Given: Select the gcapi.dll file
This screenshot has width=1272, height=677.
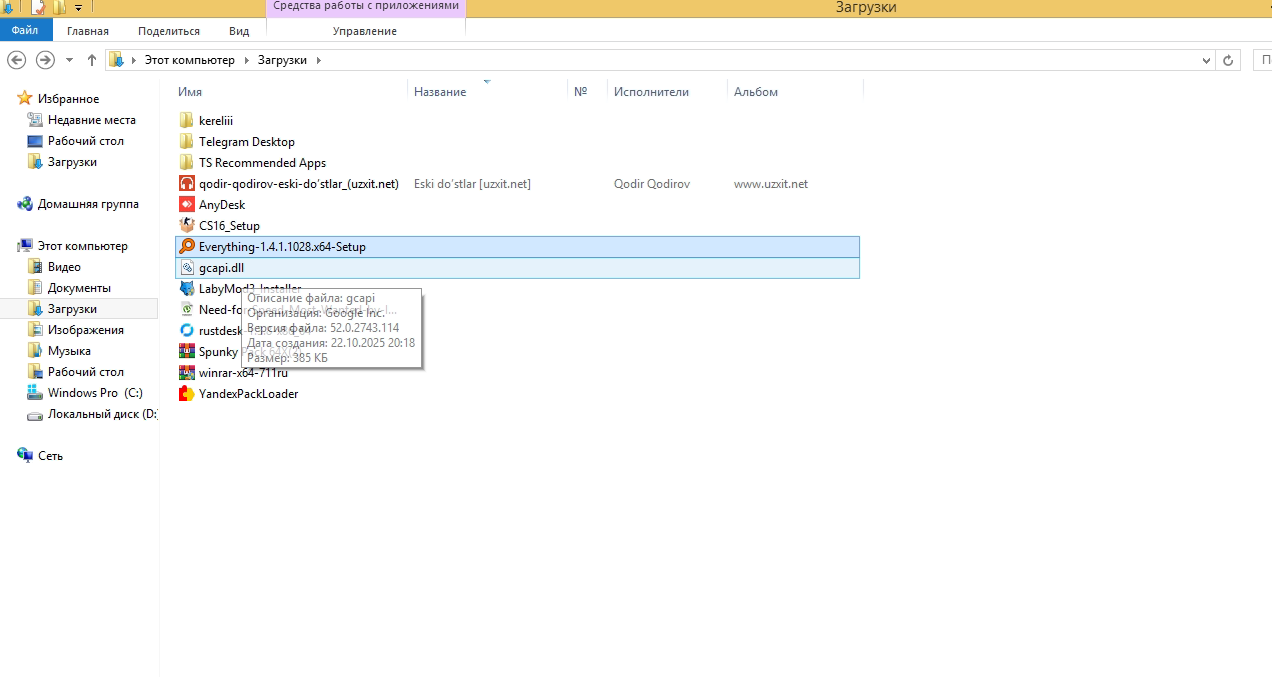Looking at the screenshot, I should click(x=220, y=267).
